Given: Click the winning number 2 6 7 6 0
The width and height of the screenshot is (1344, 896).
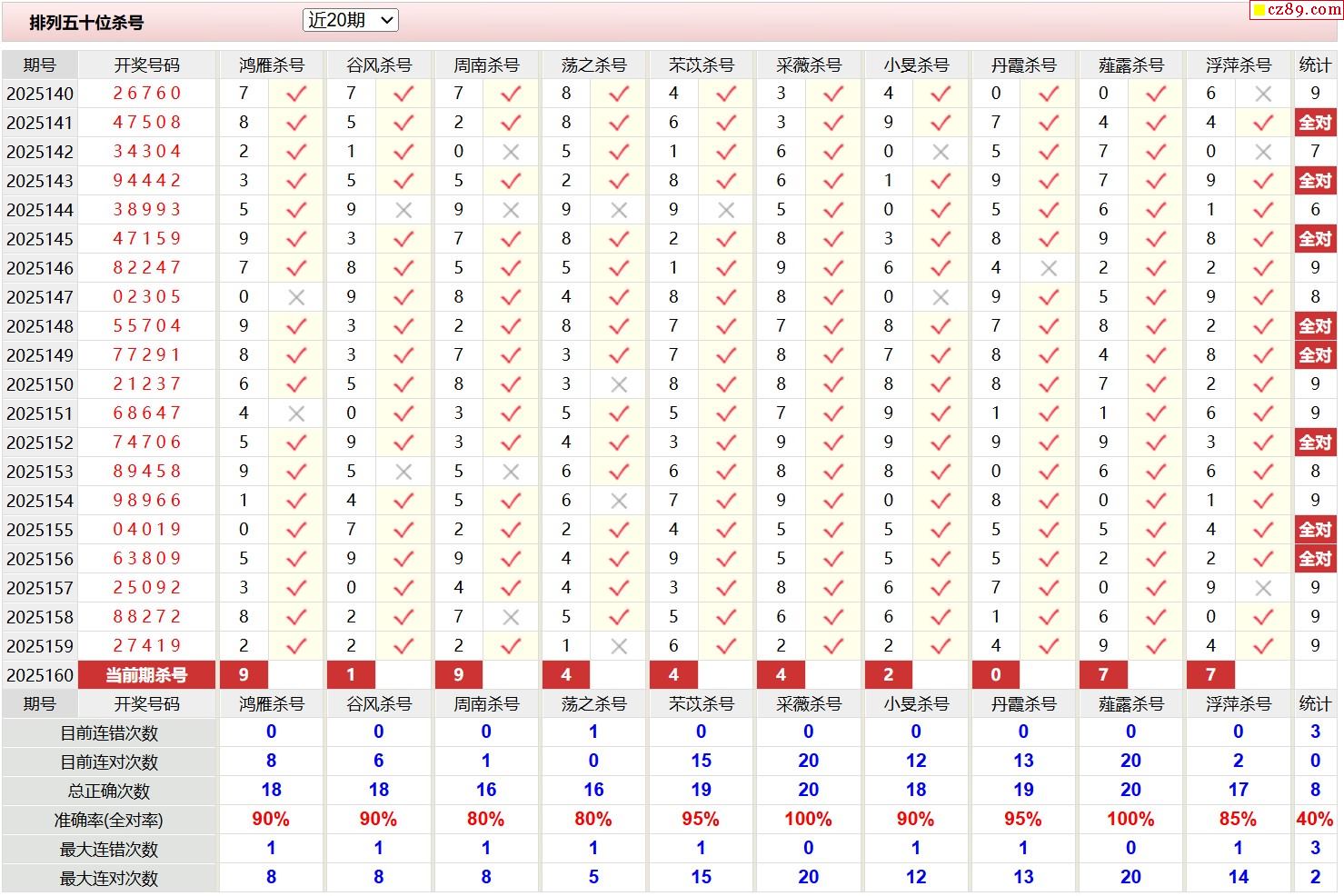Looking at the screenshot, I should click(x=147, y=94).
